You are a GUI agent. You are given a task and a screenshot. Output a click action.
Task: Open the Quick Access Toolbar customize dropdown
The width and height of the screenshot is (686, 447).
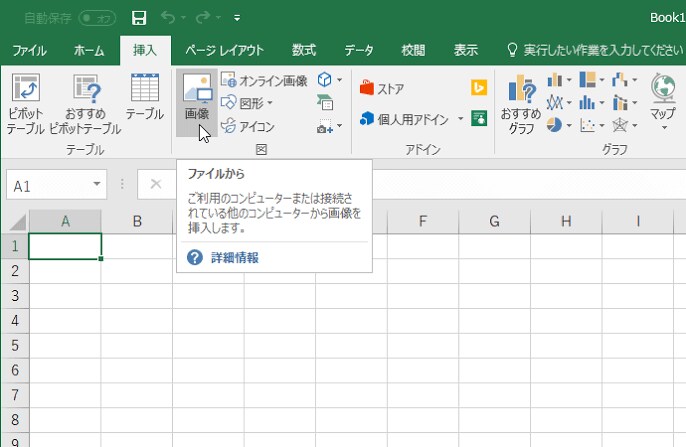pyautogui.click(x=237, y=18)
